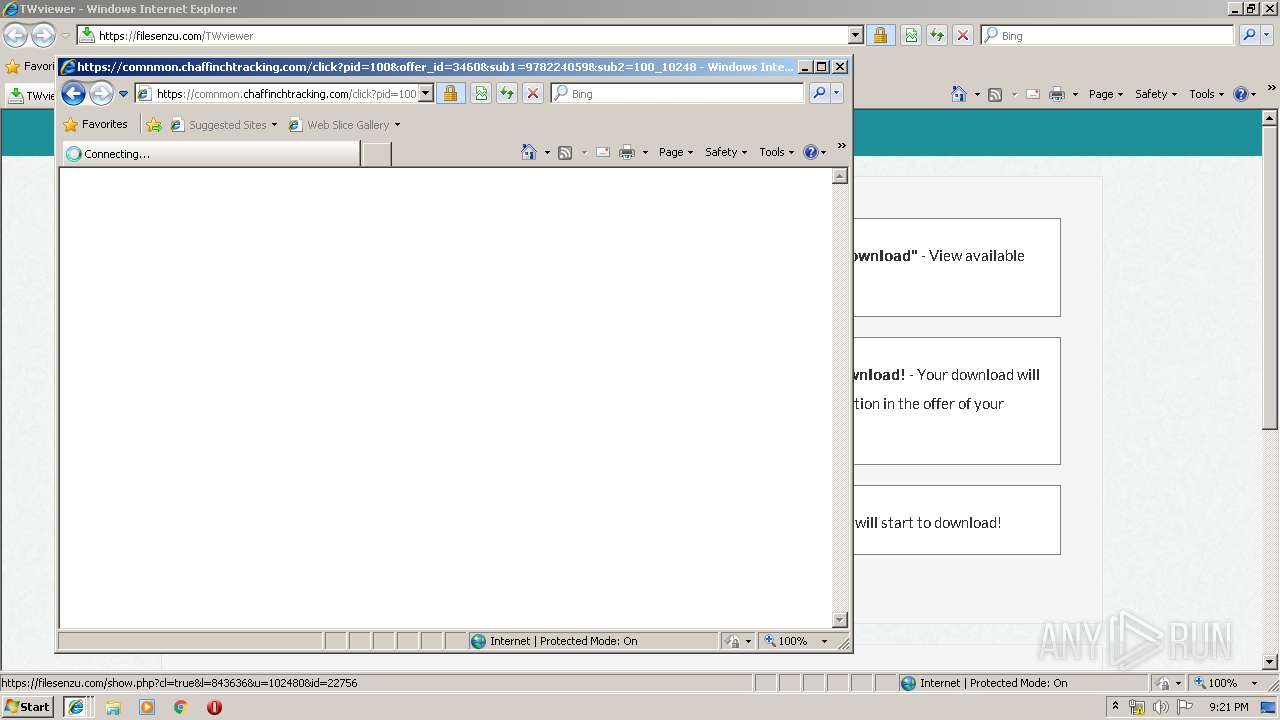Open a new tab in popup

coord(376,154)
